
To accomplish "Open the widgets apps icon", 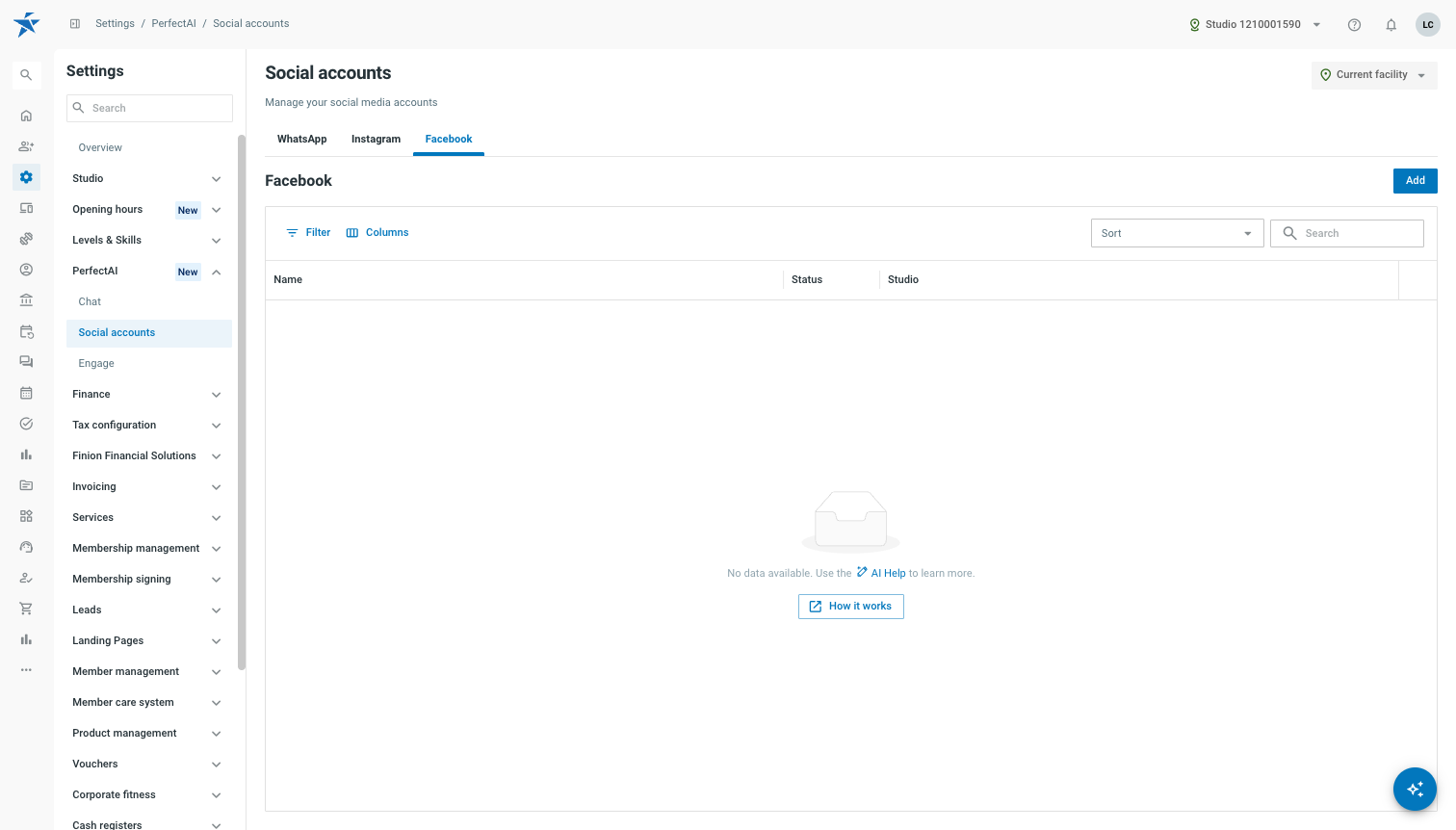I will 26,516.
